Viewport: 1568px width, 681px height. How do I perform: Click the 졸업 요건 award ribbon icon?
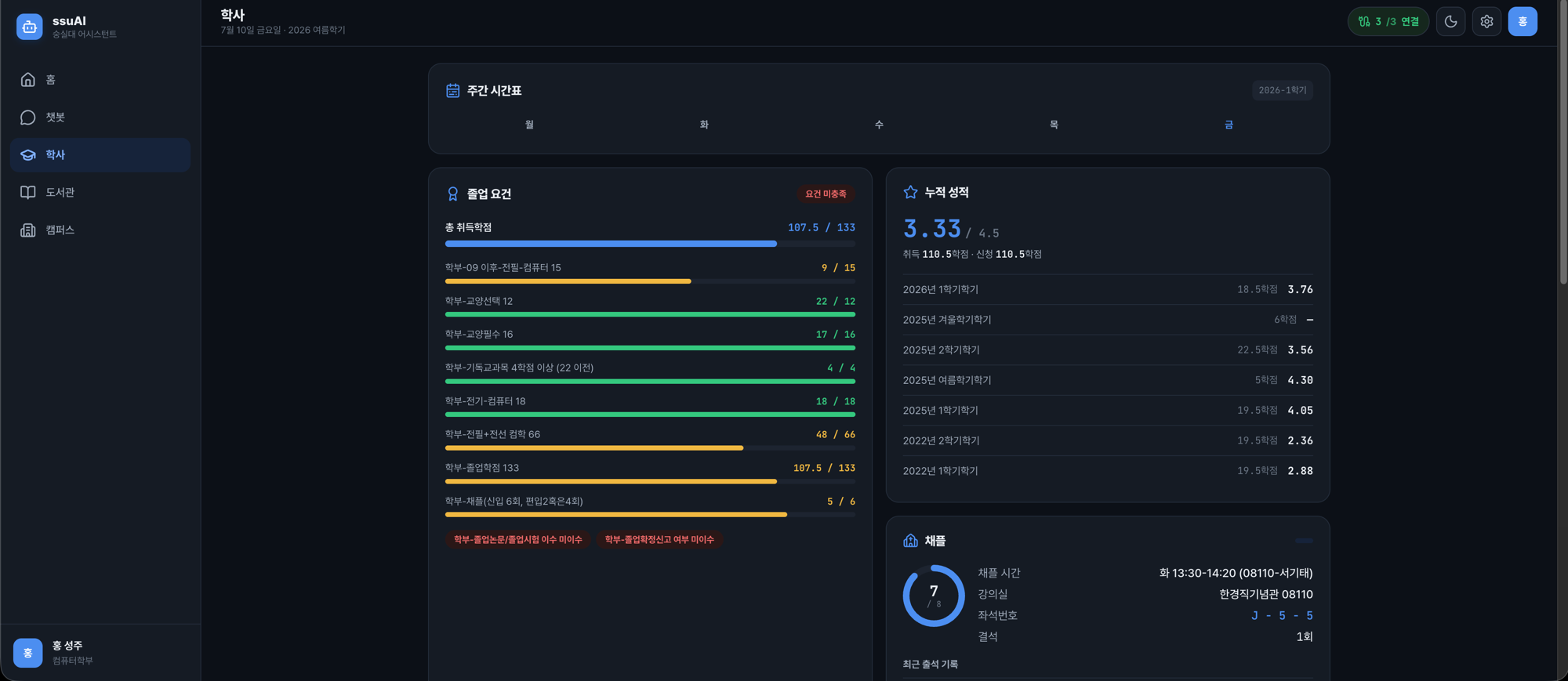click(452, 194)
